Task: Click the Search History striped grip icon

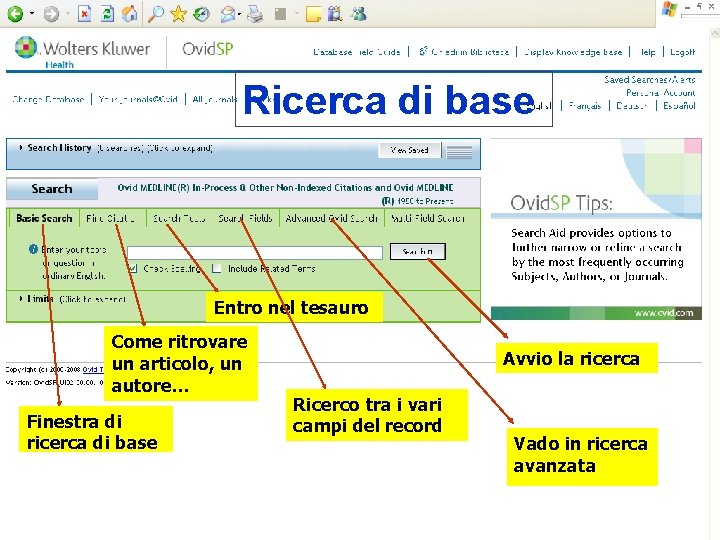Action: [459, 151]
